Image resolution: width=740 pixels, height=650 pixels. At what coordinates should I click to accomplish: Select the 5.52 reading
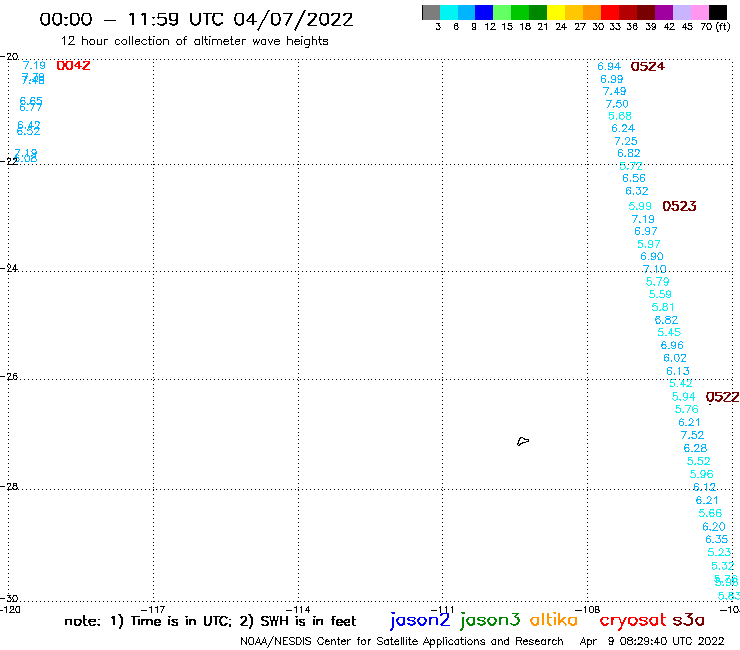(x=698, y=461)
